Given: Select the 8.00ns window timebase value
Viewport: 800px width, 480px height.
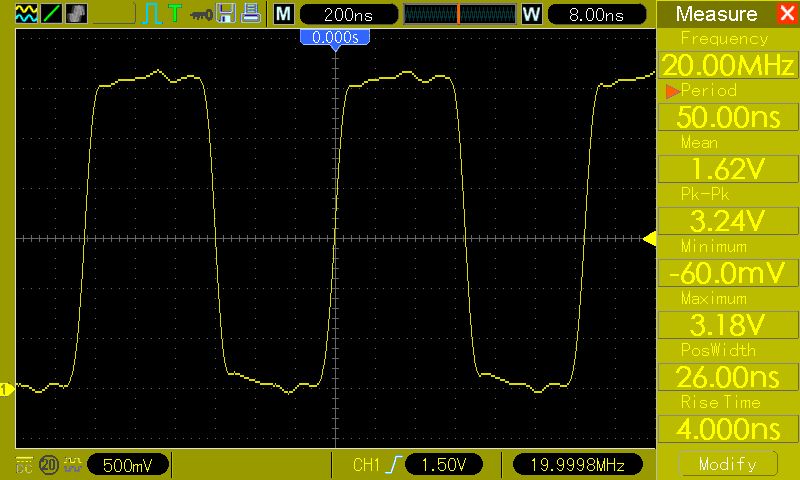Looking at the screenshot, I should tap(597, 14).
